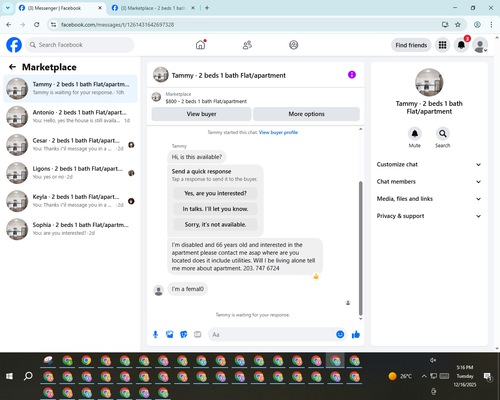
Task: Click the Find friends button
Action: pyautogui.click(x=411, y=45)
